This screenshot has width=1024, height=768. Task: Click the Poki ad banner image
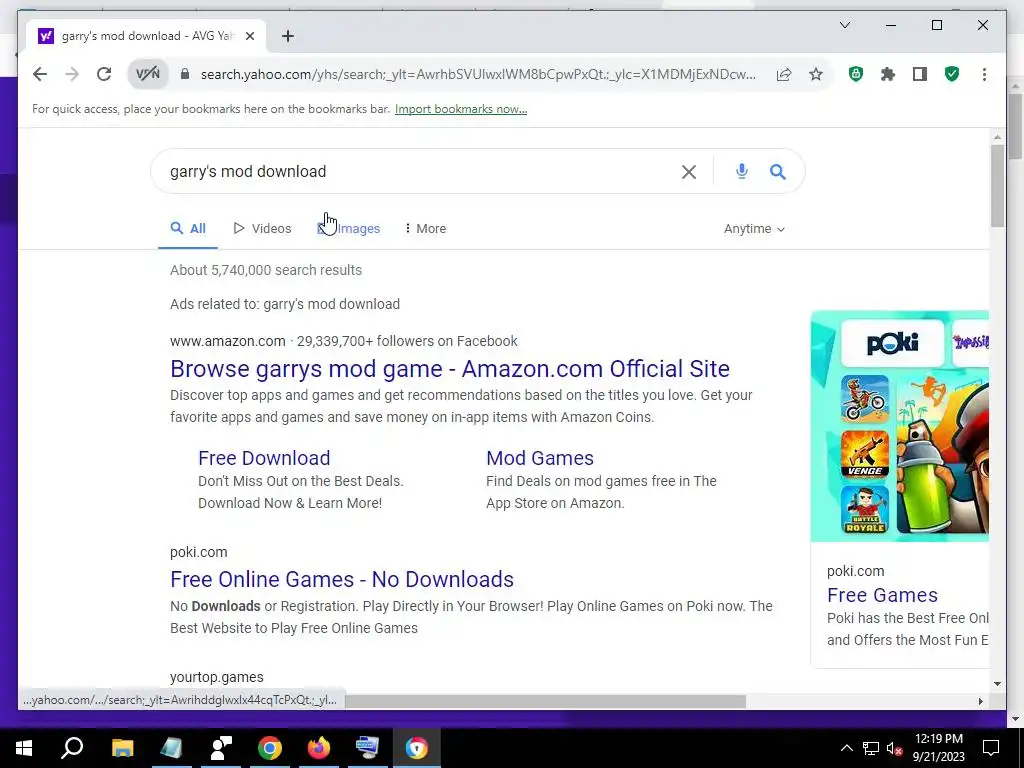click(x=899, y=426)
